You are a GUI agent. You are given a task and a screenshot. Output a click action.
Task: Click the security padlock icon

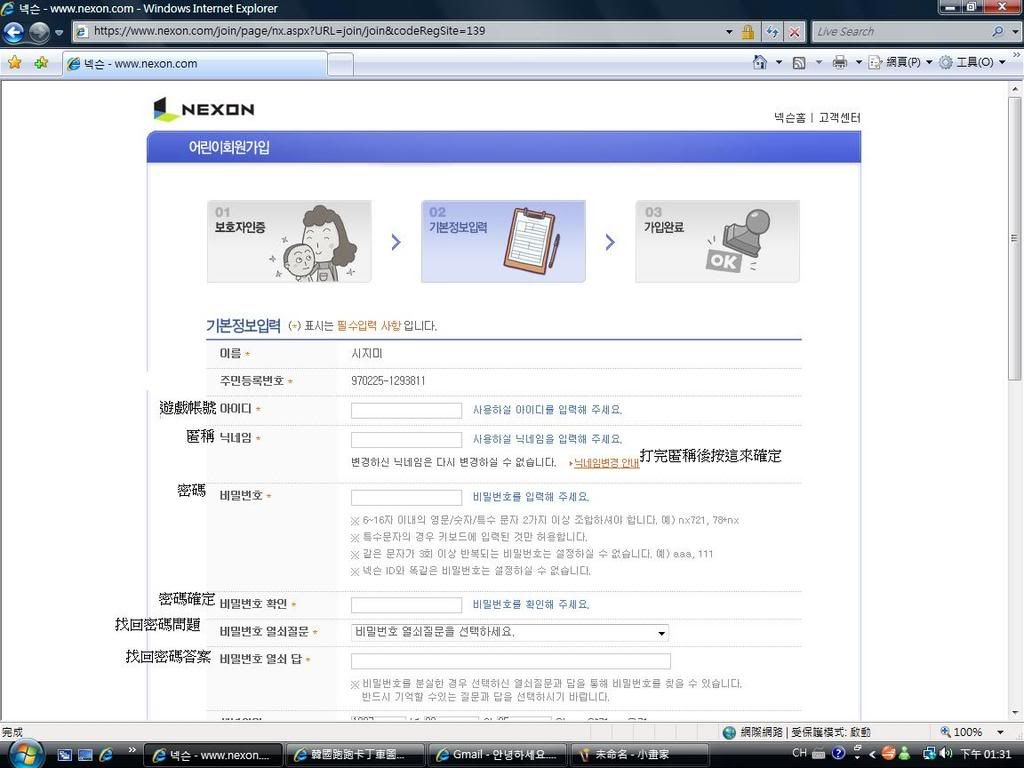747,32
